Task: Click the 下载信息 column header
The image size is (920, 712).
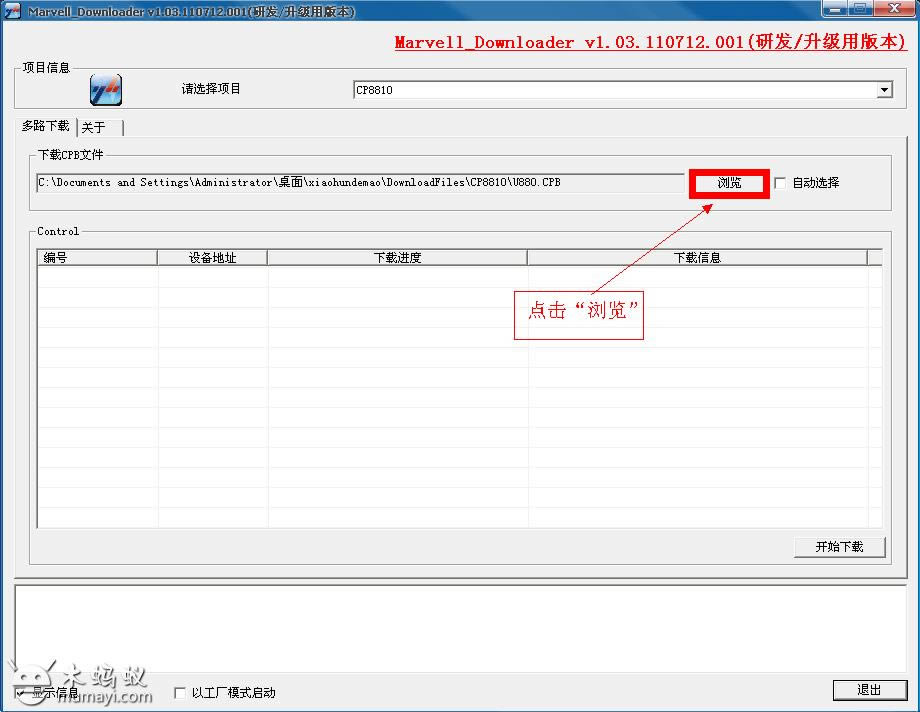Action: pos(696,258)
